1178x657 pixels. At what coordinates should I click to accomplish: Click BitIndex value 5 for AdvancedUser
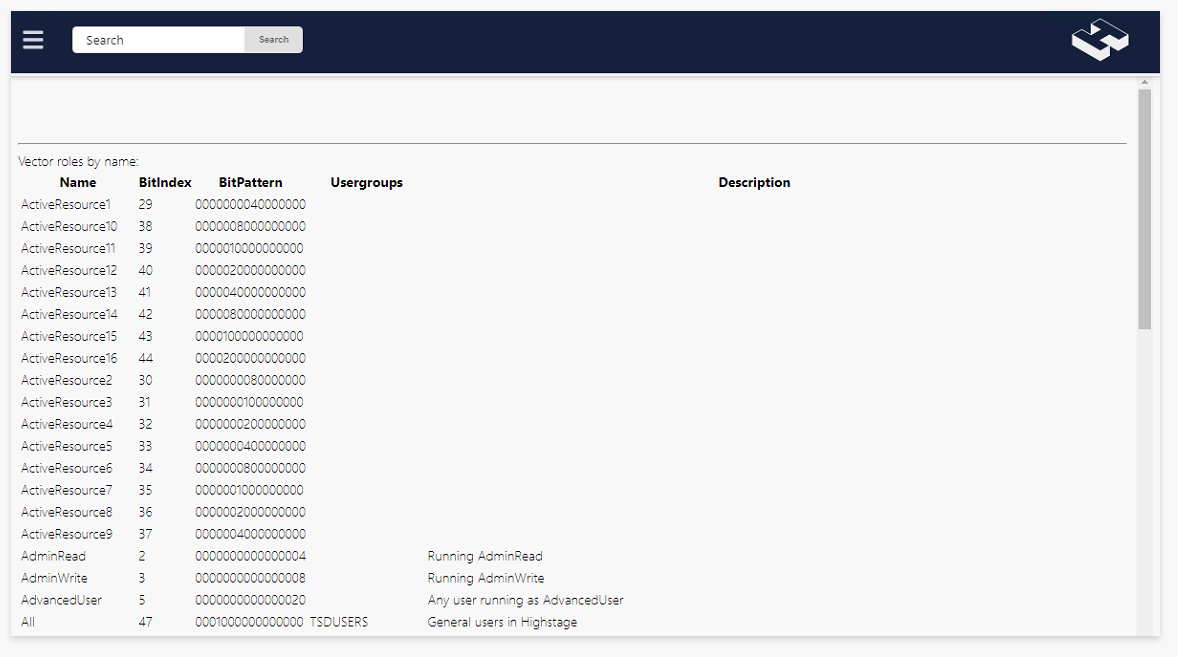(x=142, y=600)
